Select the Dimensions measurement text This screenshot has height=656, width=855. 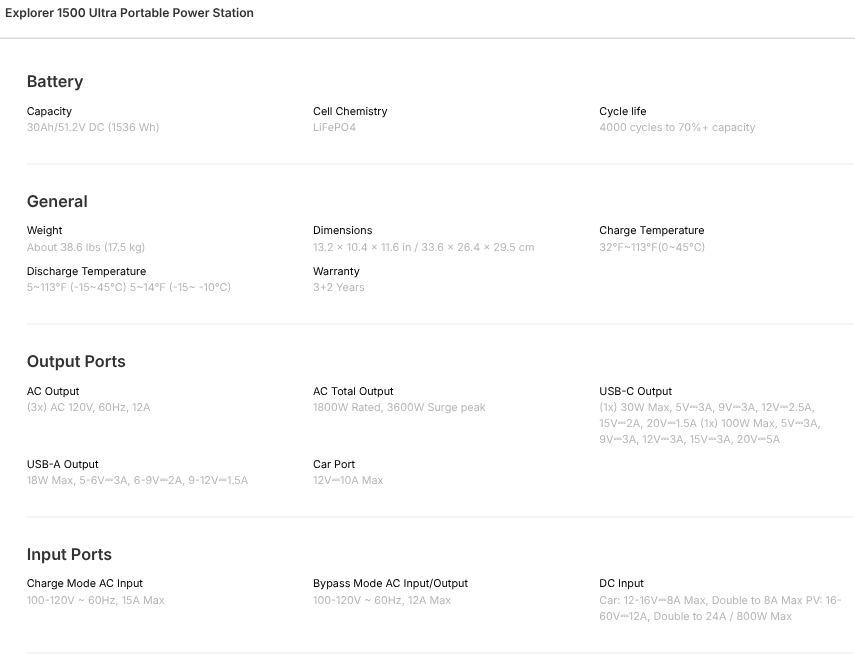pos(423,247)
